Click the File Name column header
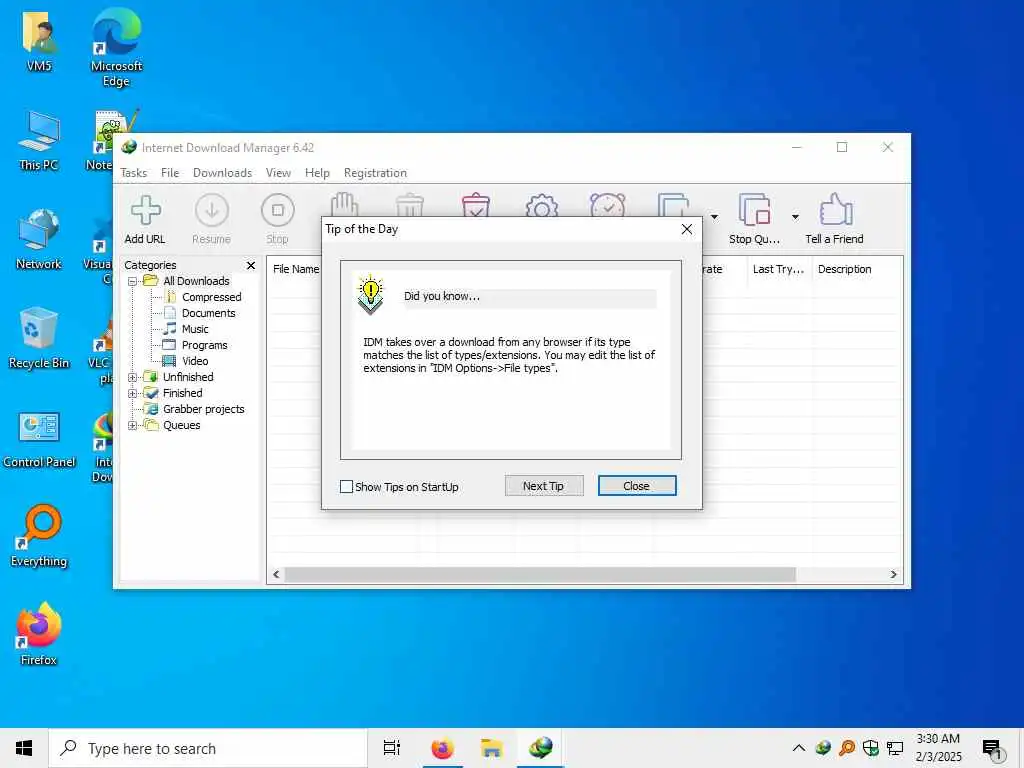 [296, 269]
